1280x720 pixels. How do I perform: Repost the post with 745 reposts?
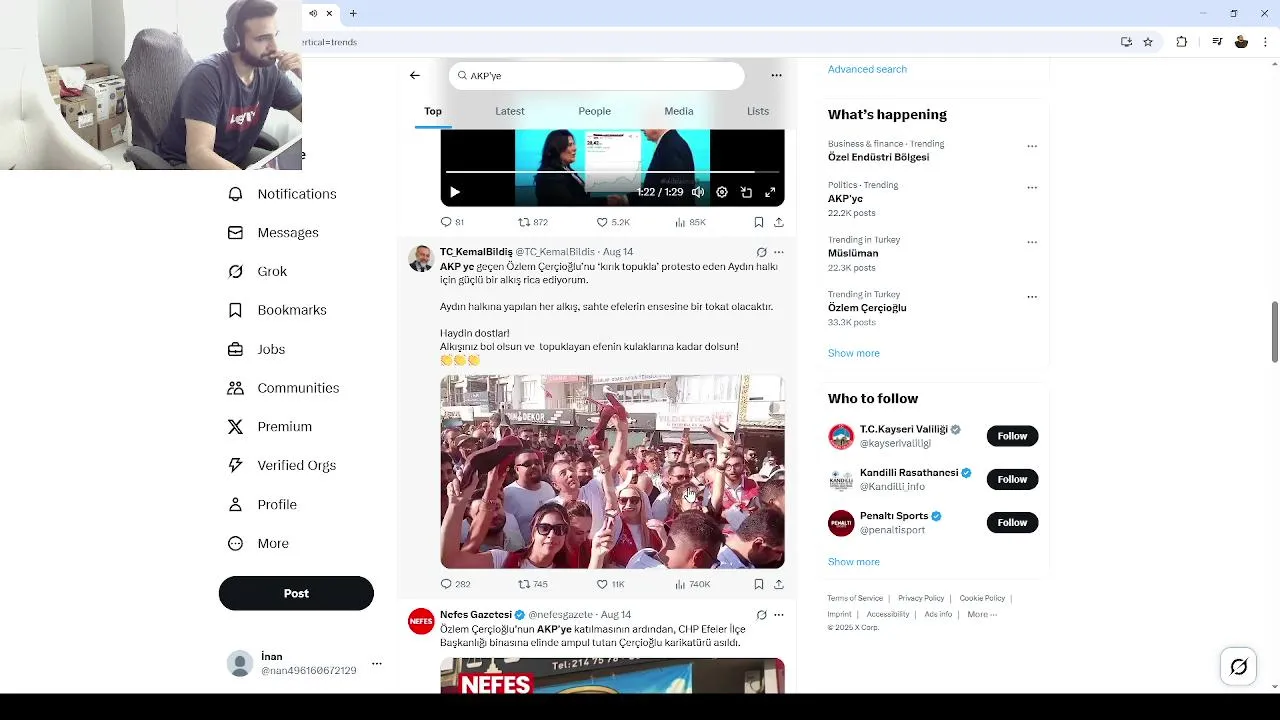tap(532, 584)
